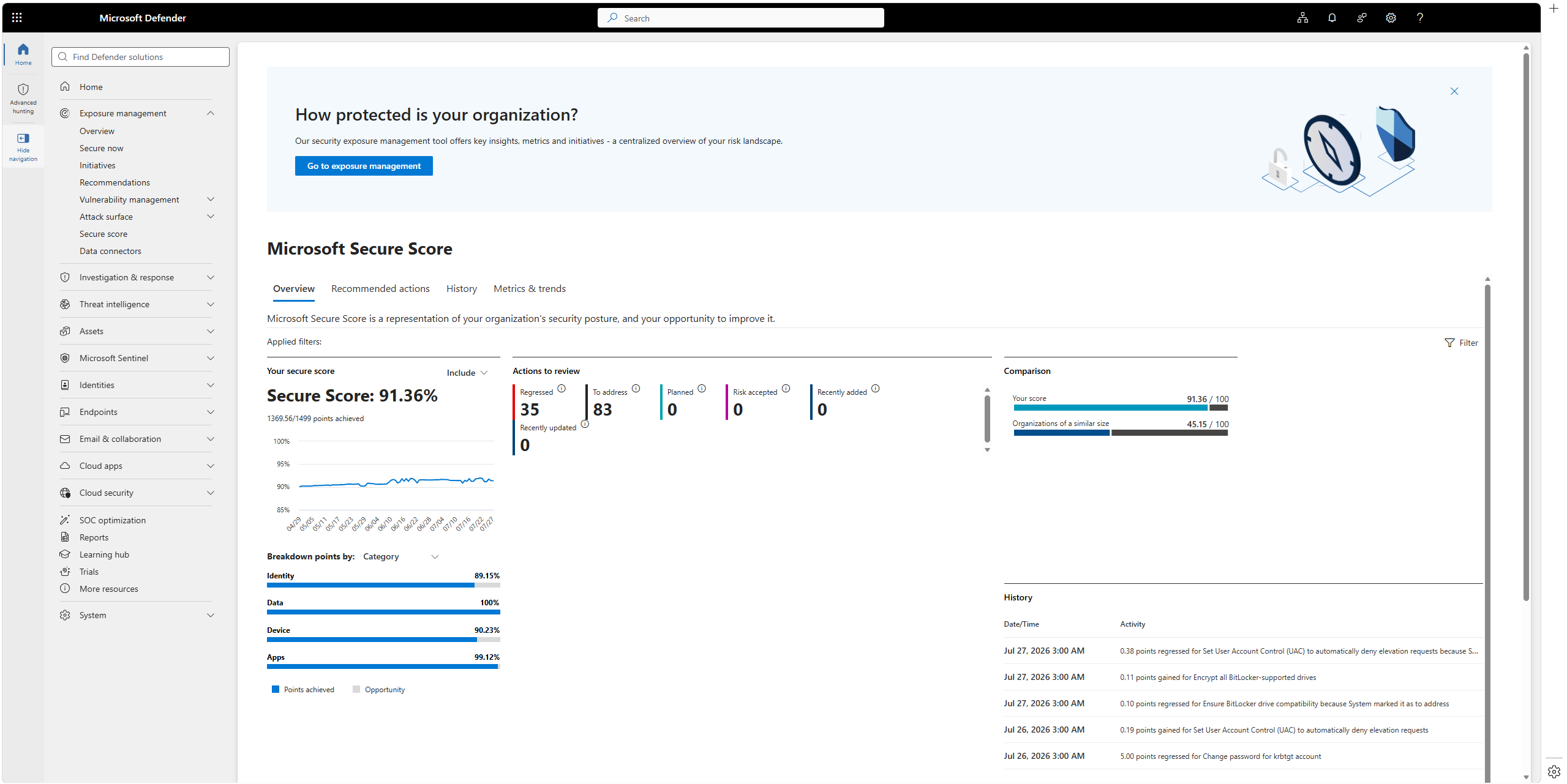The image size is (1567, 784).
Task: Open Recommendations in sidebar
Action: tap(115, 182)
